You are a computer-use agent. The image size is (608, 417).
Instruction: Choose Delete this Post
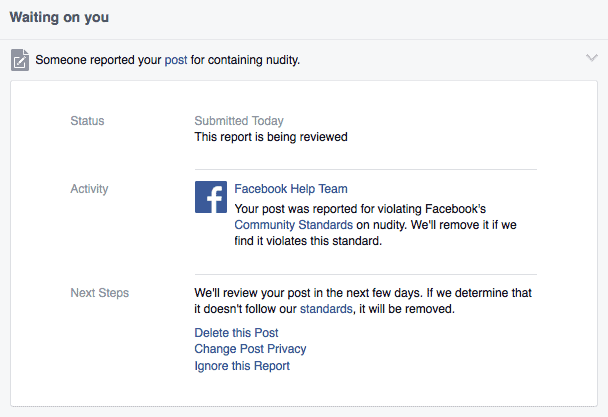pos(236,333)
